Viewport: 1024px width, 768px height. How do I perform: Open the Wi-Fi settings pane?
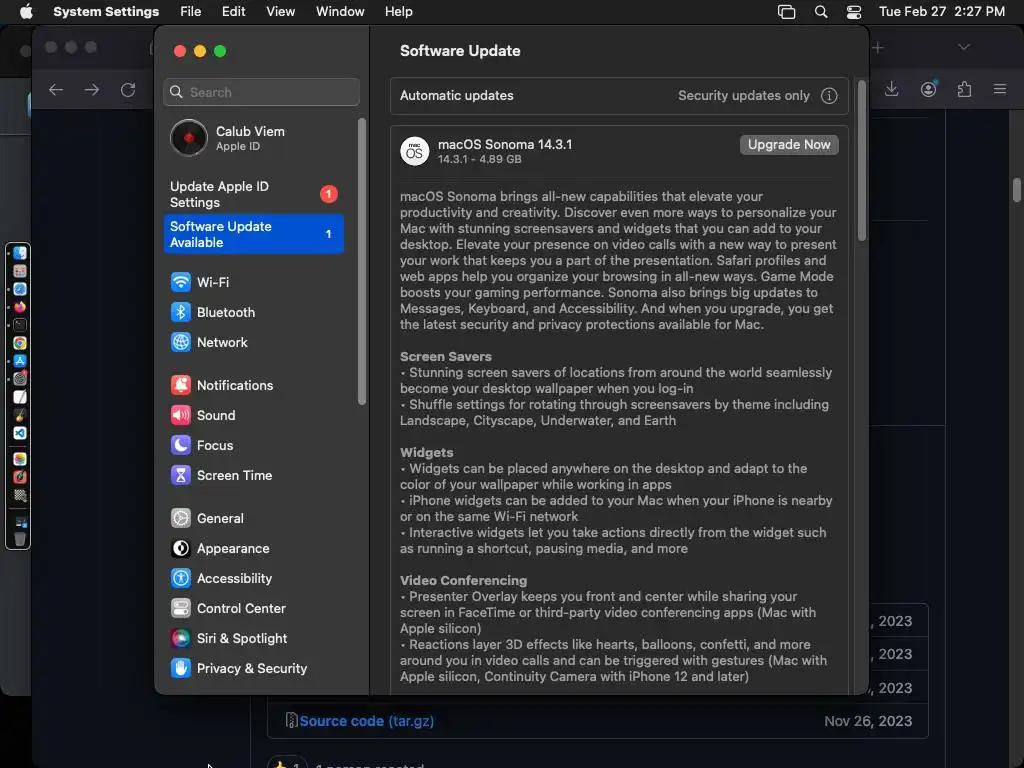point(200,282)
